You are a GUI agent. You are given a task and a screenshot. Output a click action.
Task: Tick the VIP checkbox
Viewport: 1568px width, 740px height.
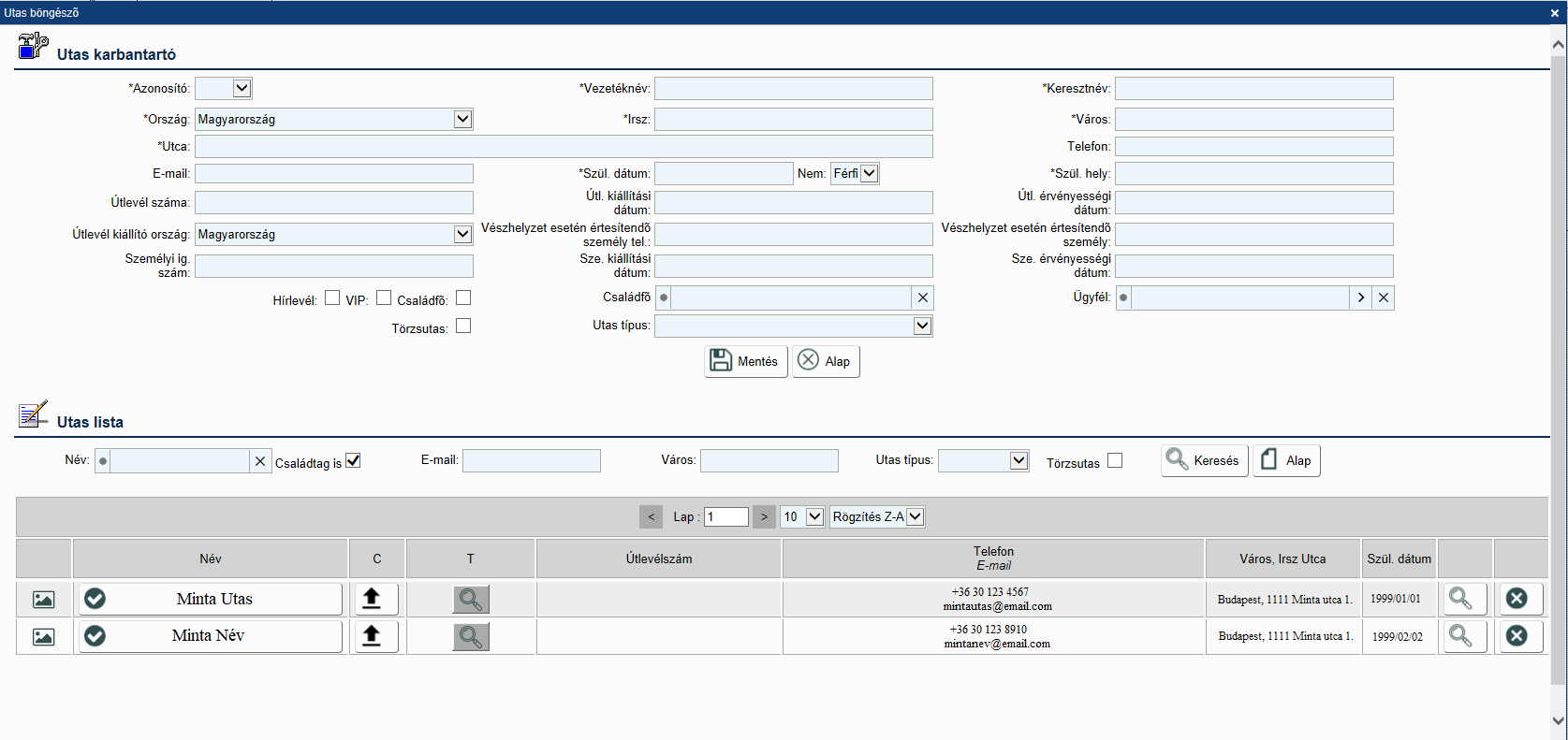pyautogui.click(x=384, y=298)
